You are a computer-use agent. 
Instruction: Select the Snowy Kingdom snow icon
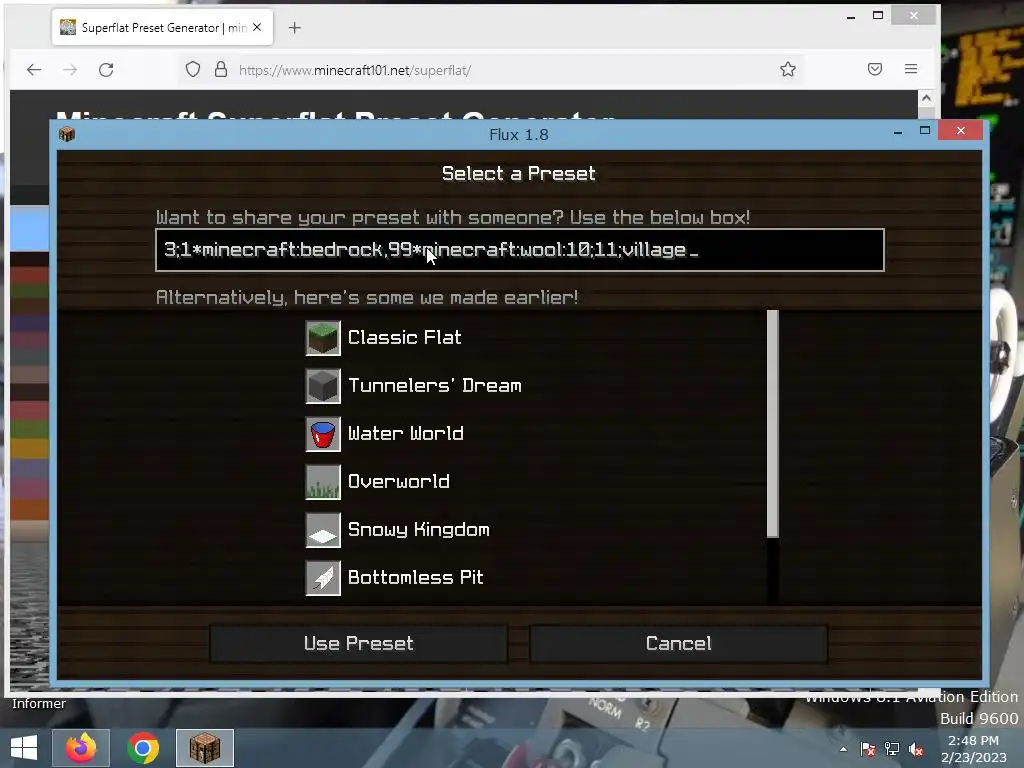[323, 530]
